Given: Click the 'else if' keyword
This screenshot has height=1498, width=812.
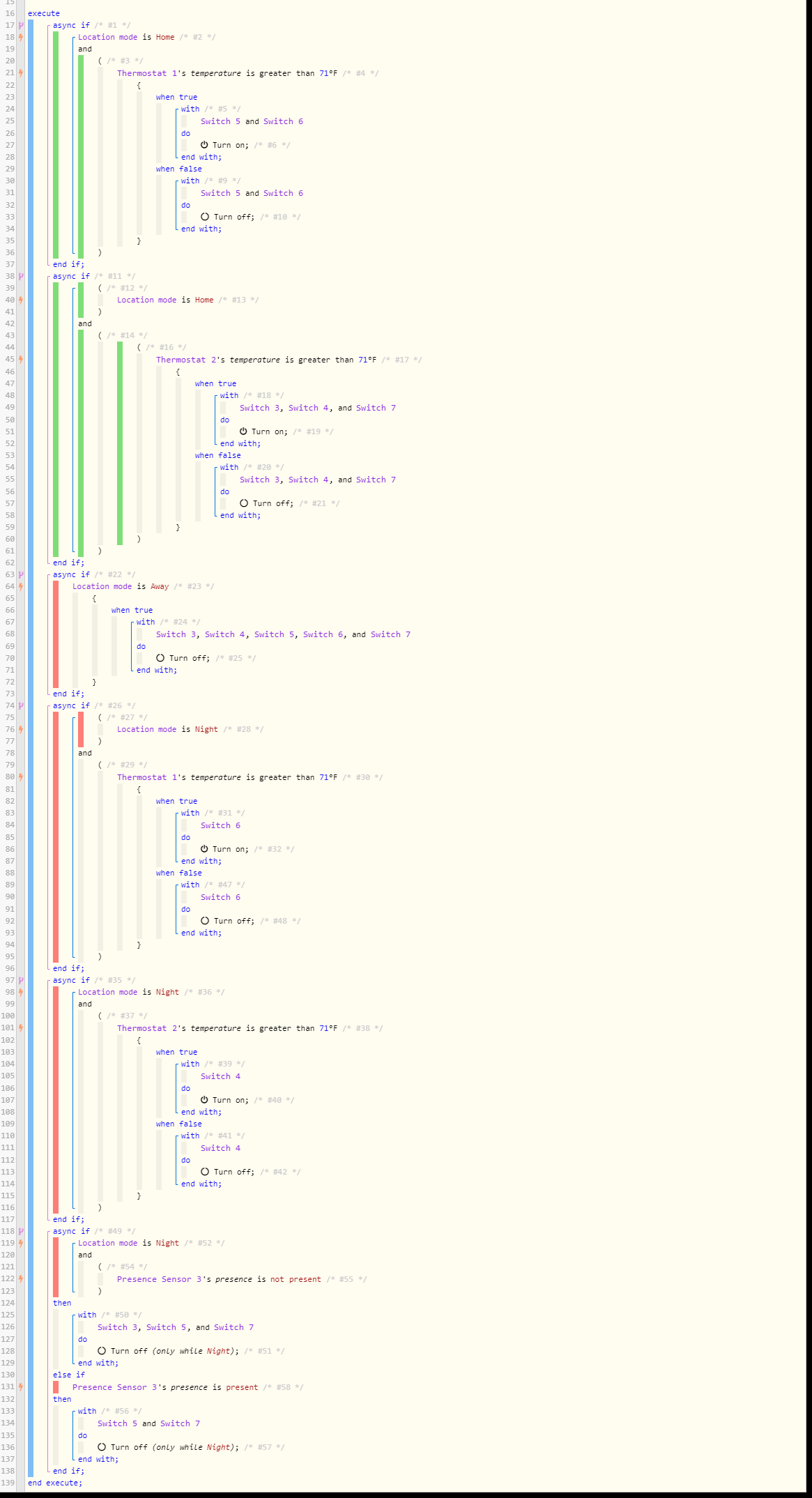Looking at the screenshot, I should 69,1375.
